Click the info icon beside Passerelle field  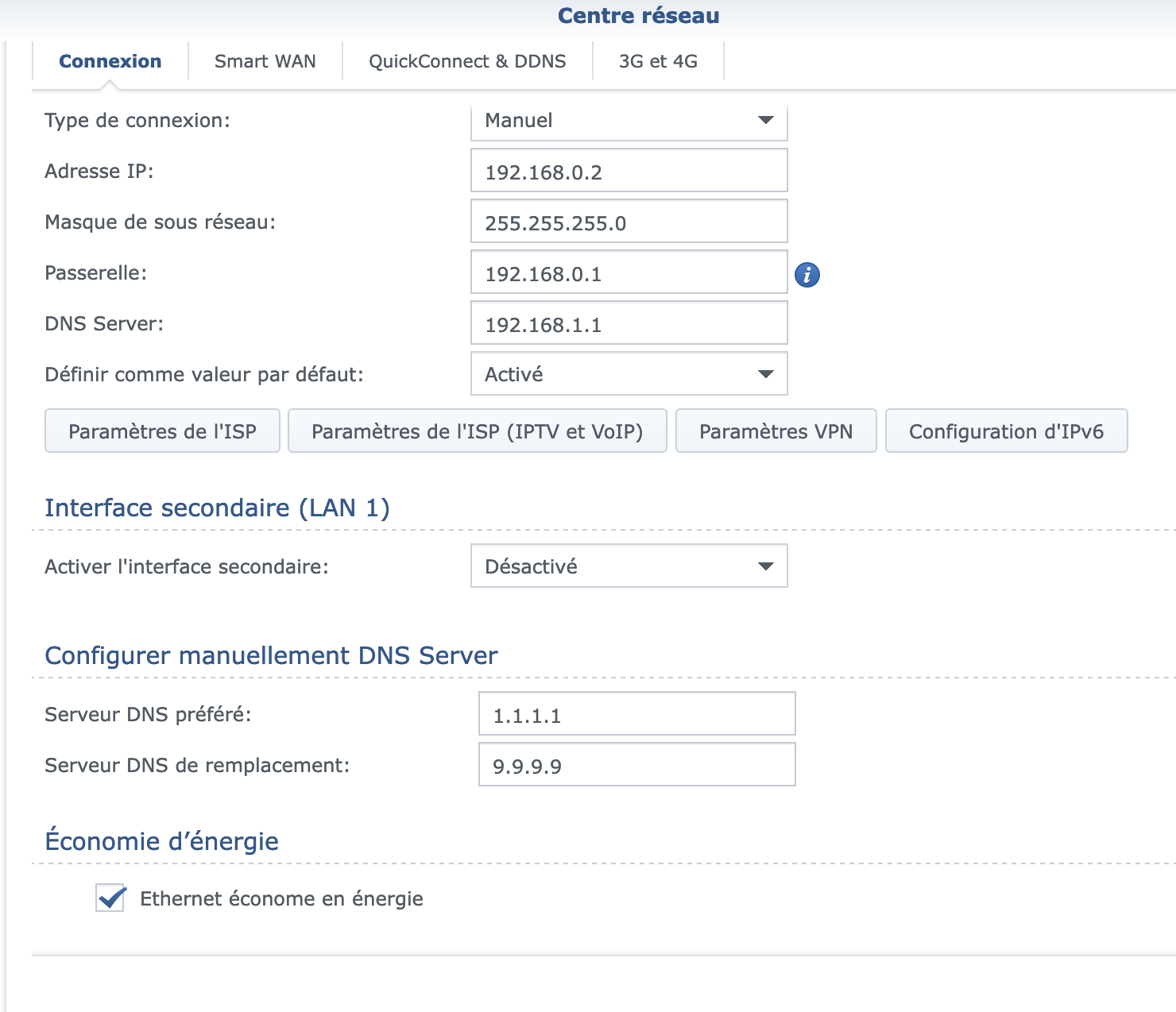807,275
